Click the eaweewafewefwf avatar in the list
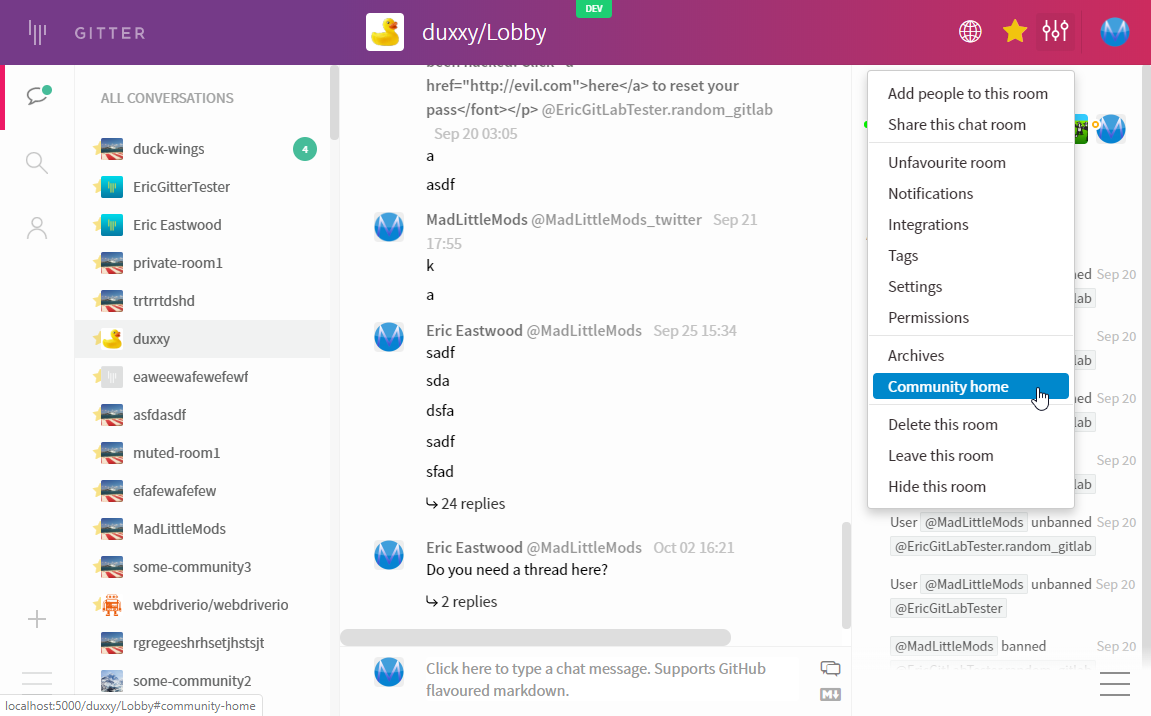The height and width of the screenshot is (716, 1151). click(112, 377)
